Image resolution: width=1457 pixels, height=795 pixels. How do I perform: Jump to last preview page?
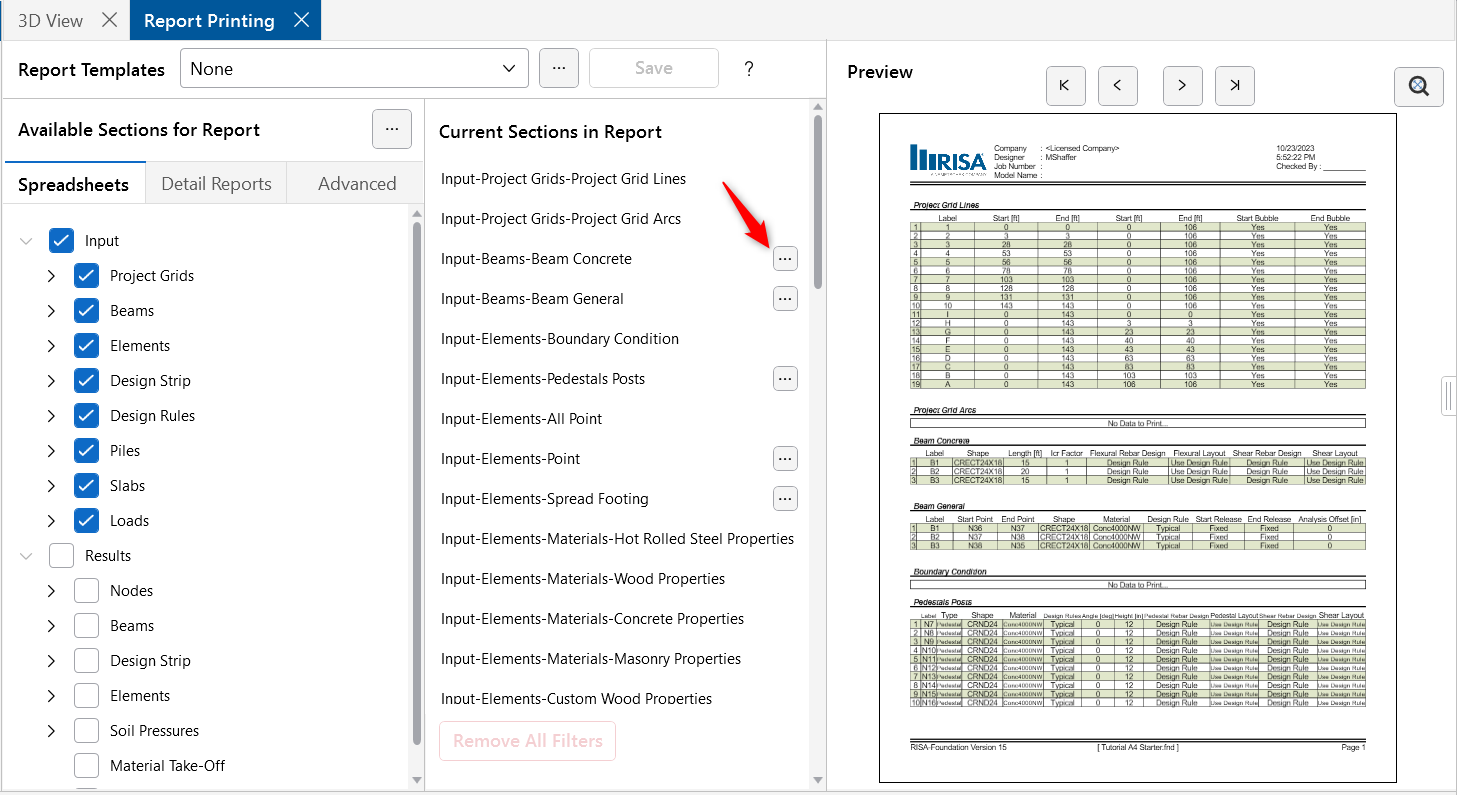(x=1234, y=86)
